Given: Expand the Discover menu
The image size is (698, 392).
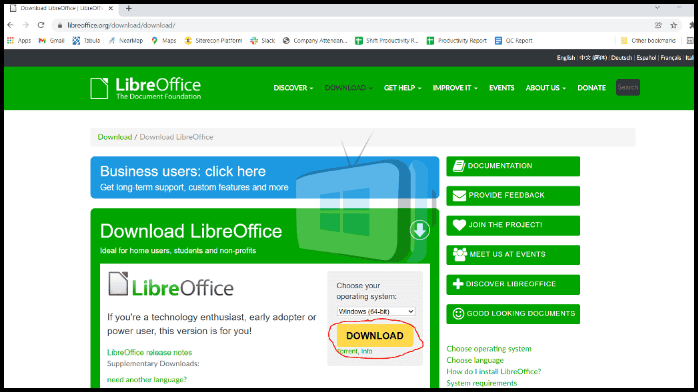Looking at the screenshot, I should (x=293, y=88).
